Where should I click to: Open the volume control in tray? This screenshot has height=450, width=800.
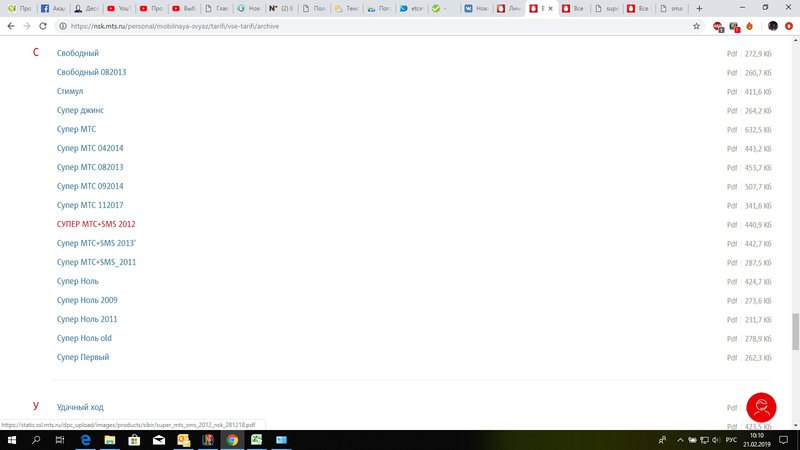(x=716, y=440)
